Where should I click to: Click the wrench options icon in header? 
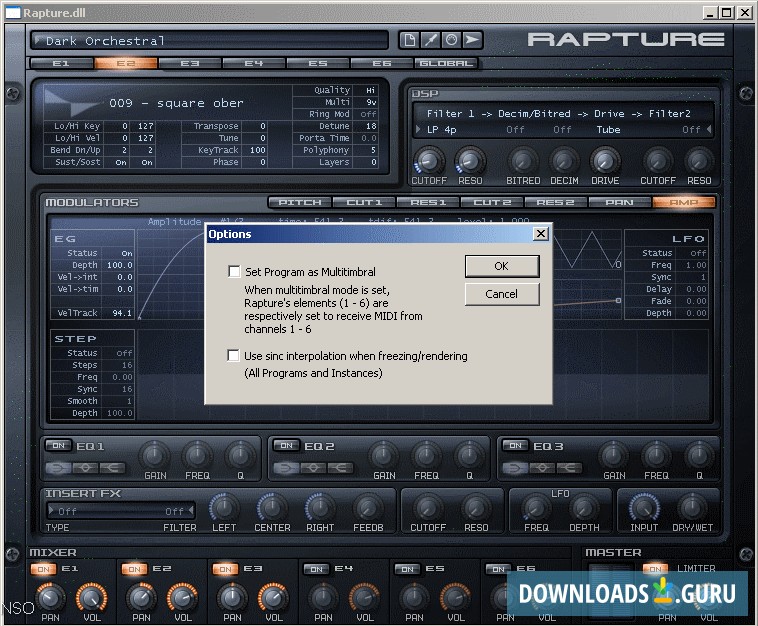point(429,40)
